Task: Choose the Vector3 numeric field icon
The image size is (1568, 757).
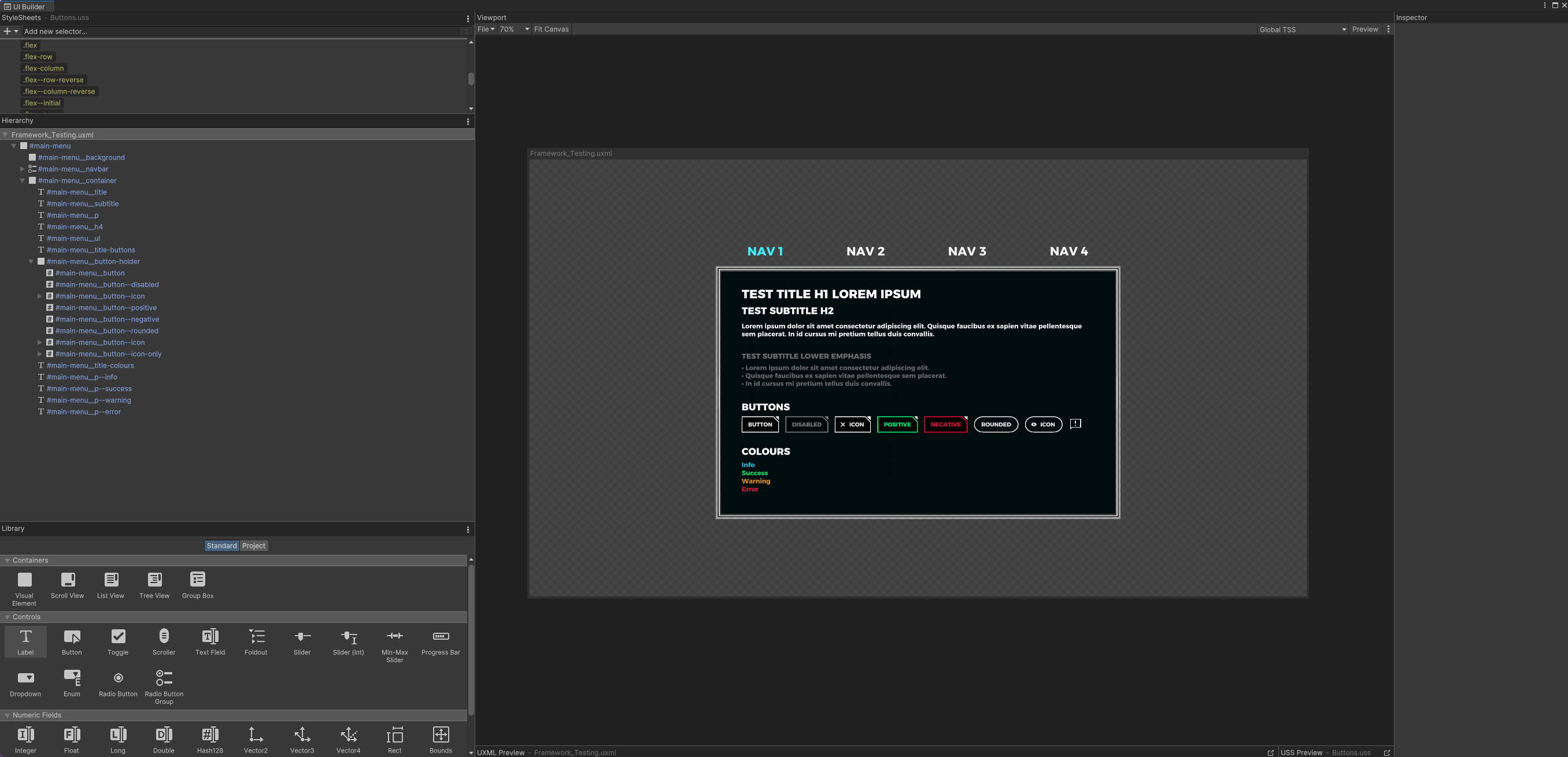Action: click(302, 734)
